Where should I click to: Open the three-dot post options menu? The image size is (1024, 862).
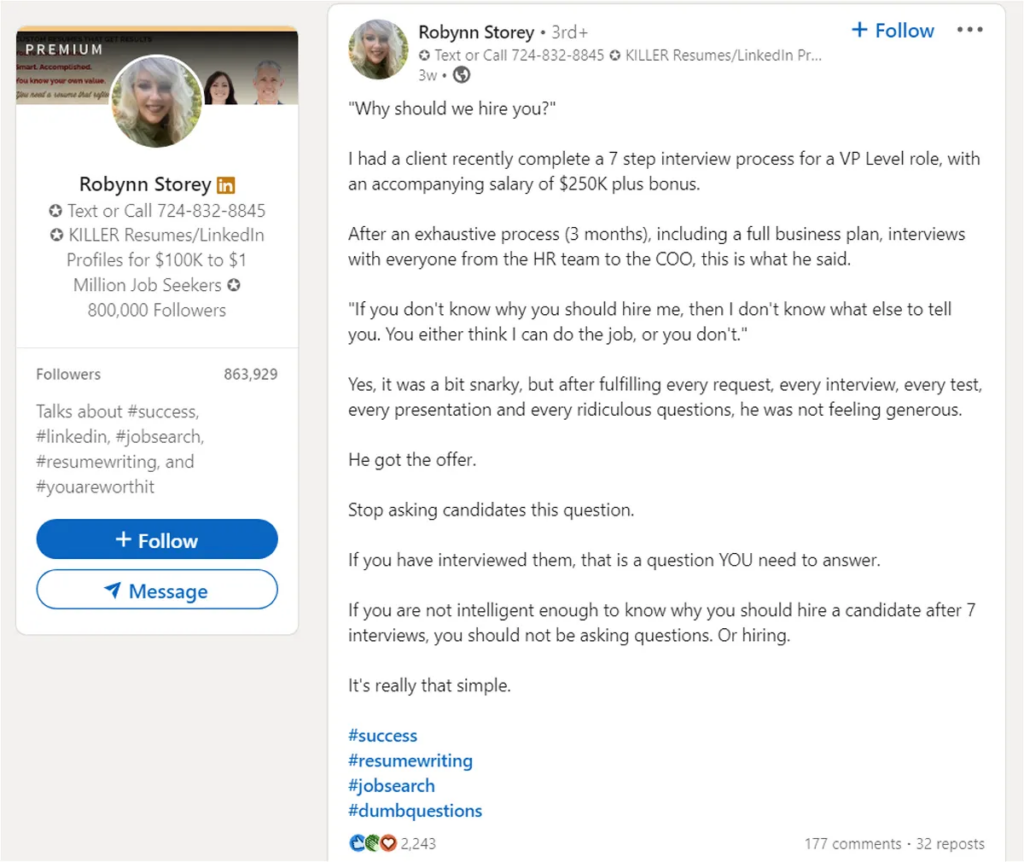coord(969,30)
